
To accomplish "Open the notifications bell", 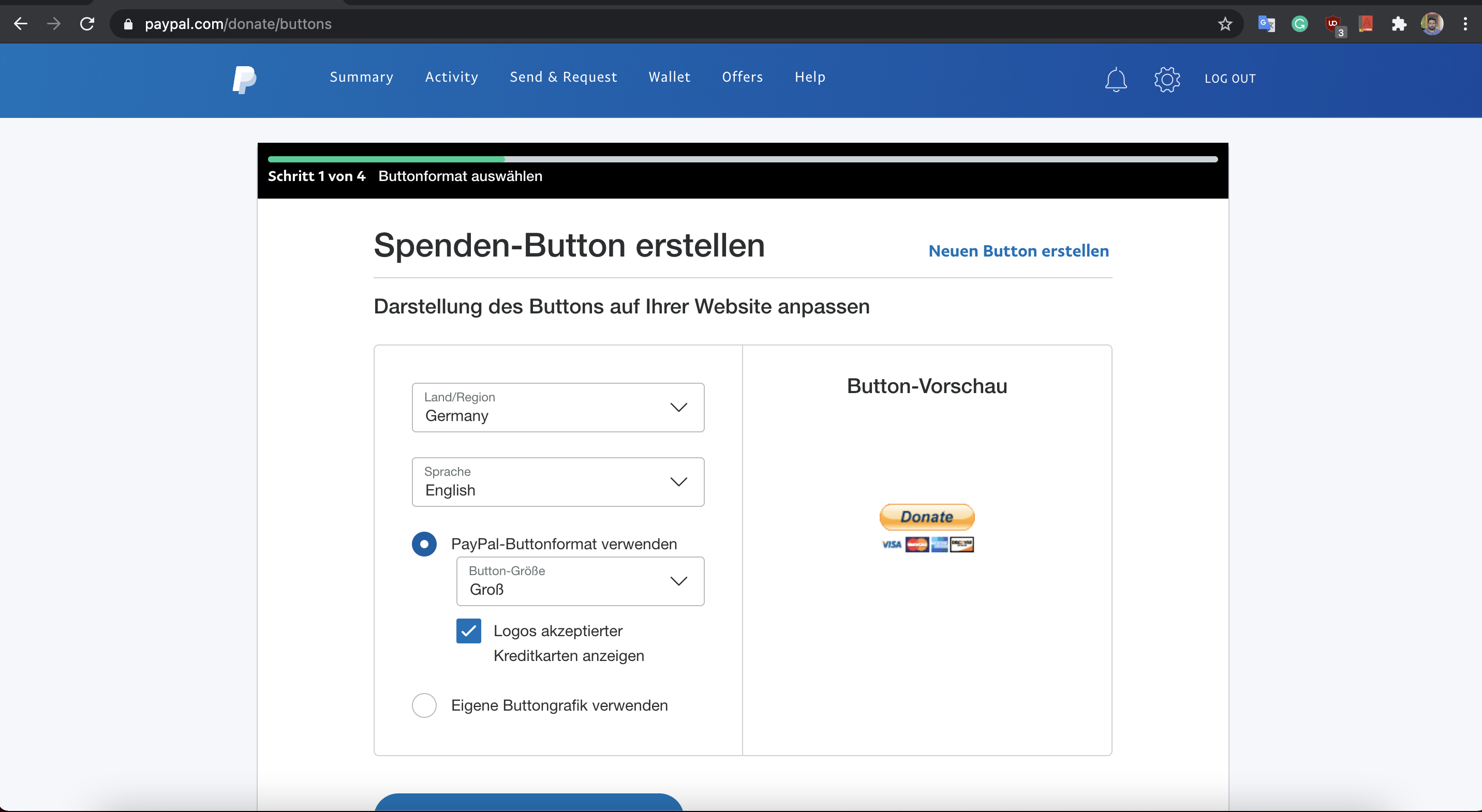I will (1116, 79).
